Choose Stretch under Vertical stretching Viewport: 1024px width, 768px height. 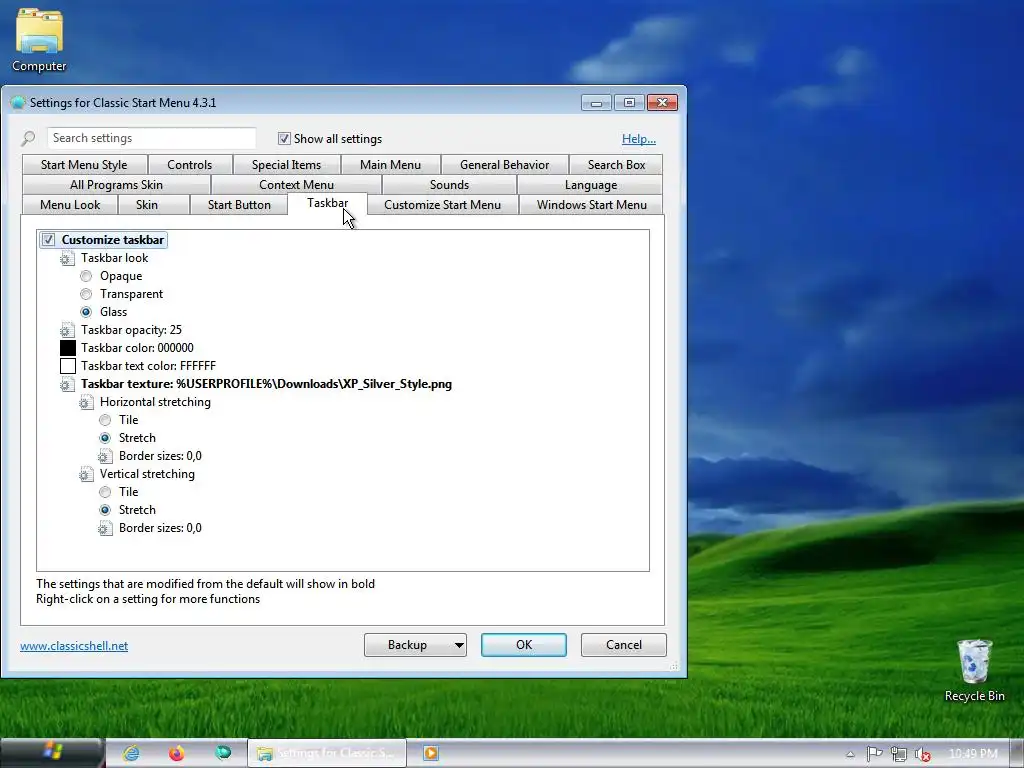[105, 510]
